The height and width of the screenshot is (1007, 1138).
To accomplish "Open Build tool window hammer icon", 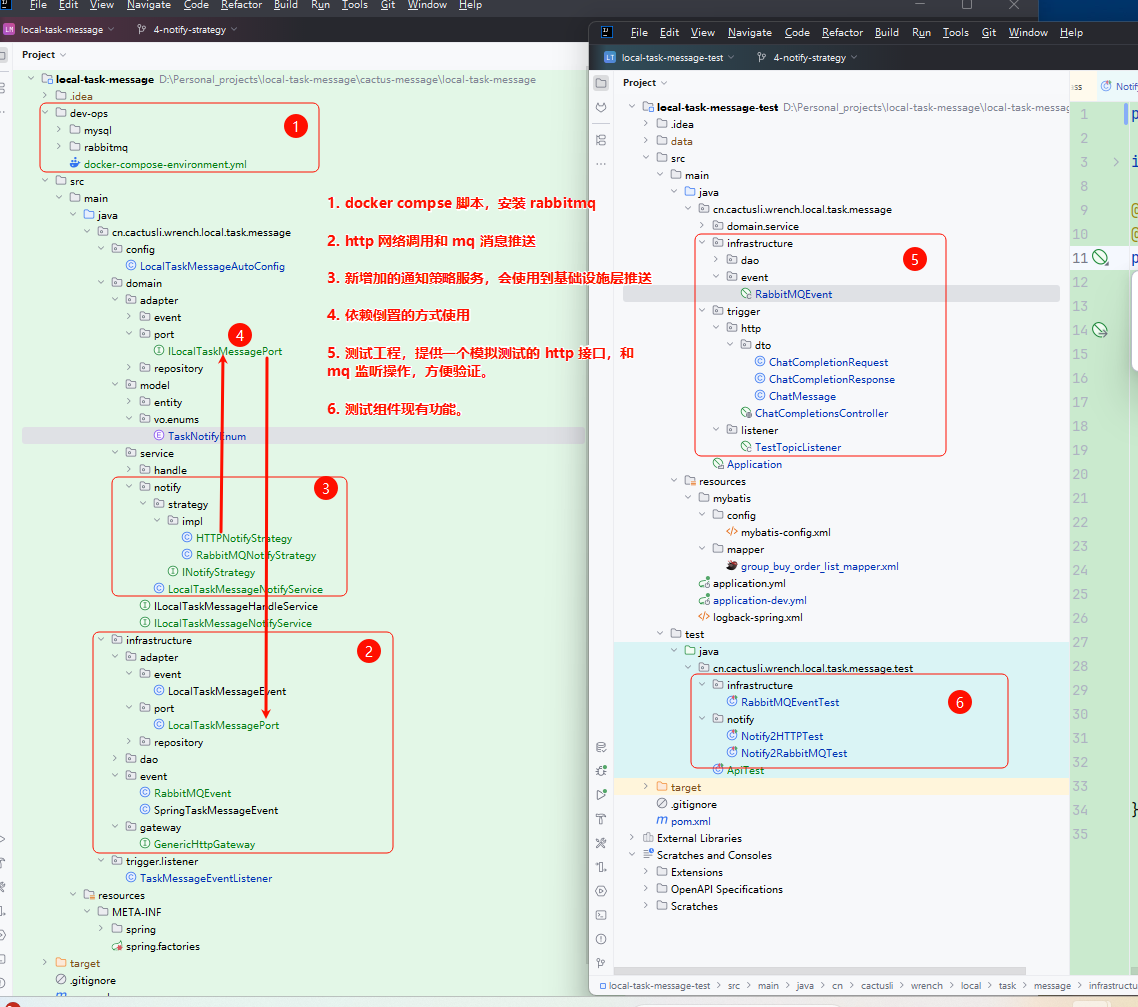I will coord(601,819).
